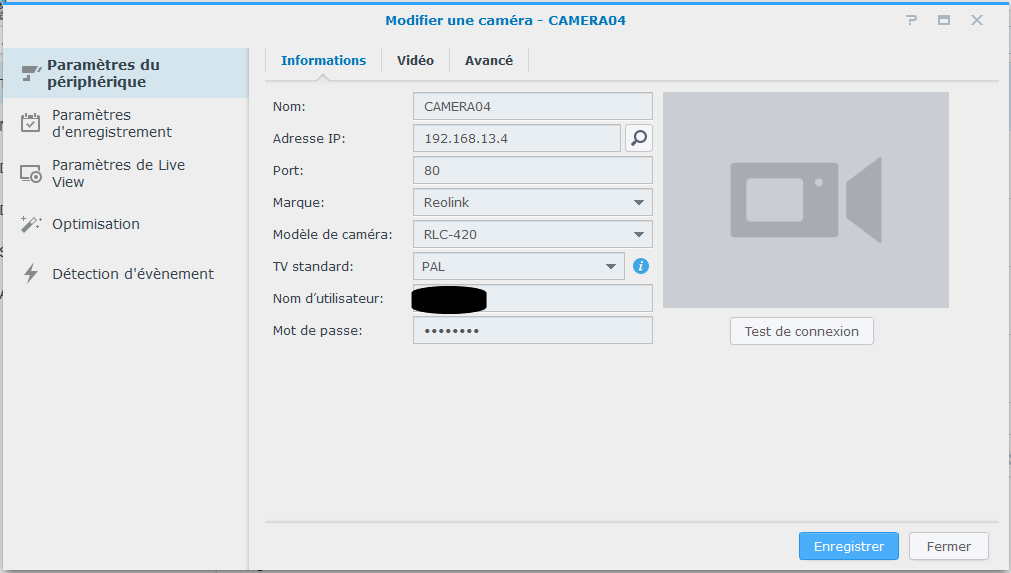Image resolution: width=1011 pixels, height=573 pixels.
Task: Click the Enregistrer button
Action: [x=848, y=546]
